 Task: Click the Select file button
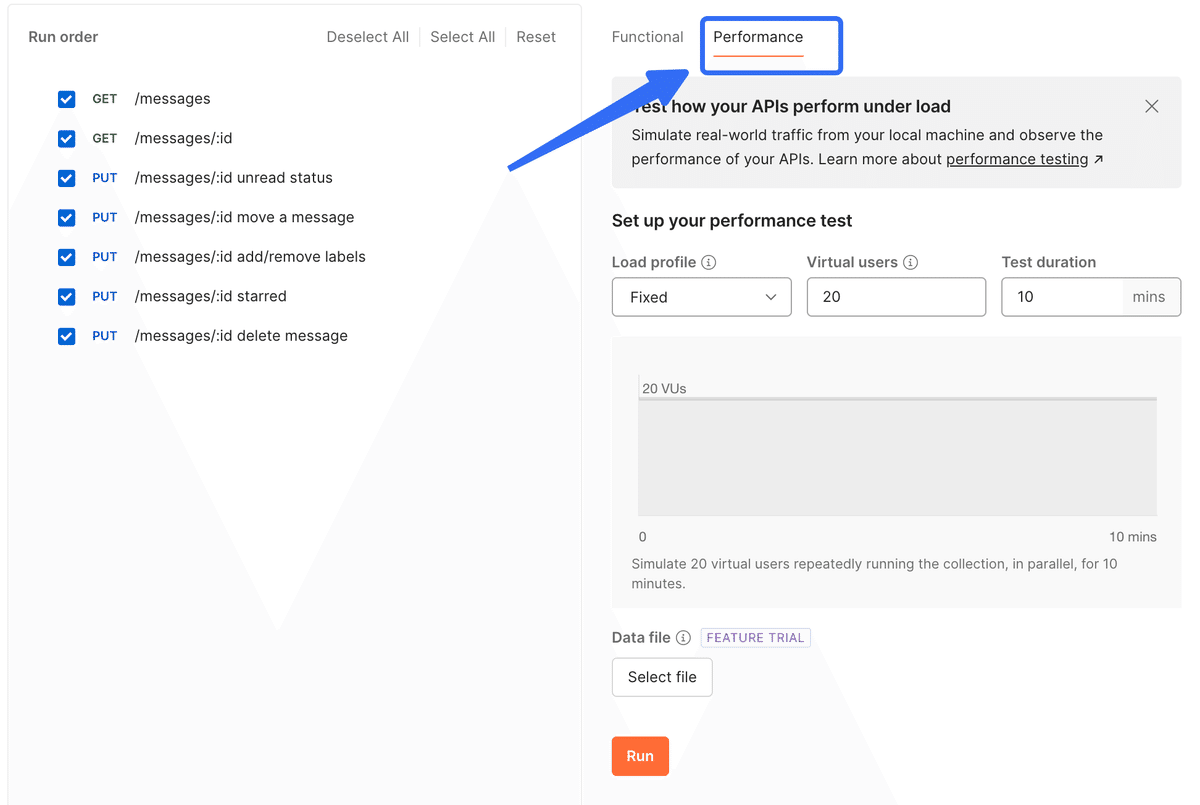pos(662,677)
